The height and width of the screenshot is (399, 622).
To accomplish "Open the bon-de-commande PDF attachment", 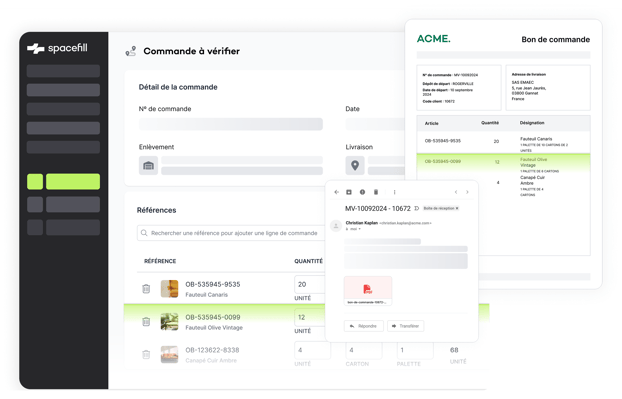I will click(x=368, y=291).
